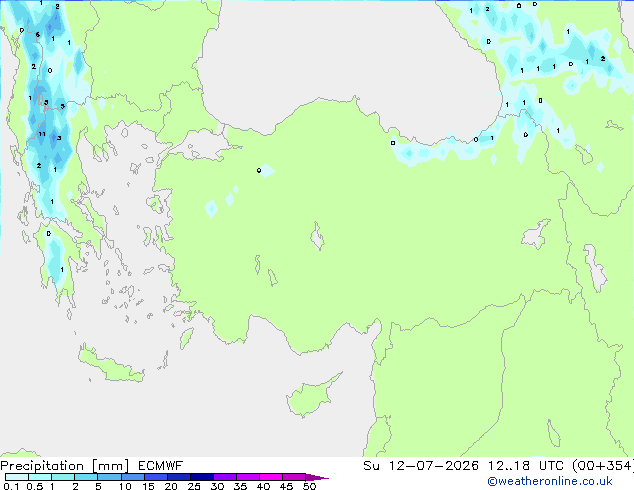Screen dimensions: 634x490
Task: Click the '0.1' legend scale value
Action: [x=11, y=486]
